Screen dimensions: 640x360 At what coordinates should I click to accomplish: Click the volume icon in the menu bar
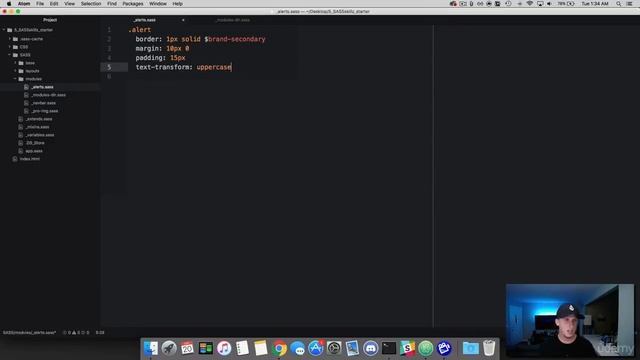click(x=549, y=4)
